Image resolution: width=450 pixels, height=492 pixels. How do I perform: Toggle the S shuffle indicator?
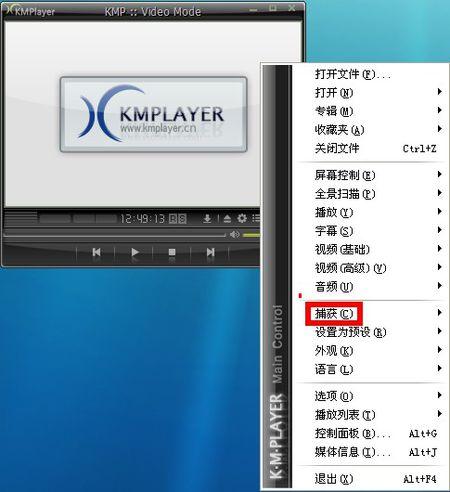(x=182, y=219)
